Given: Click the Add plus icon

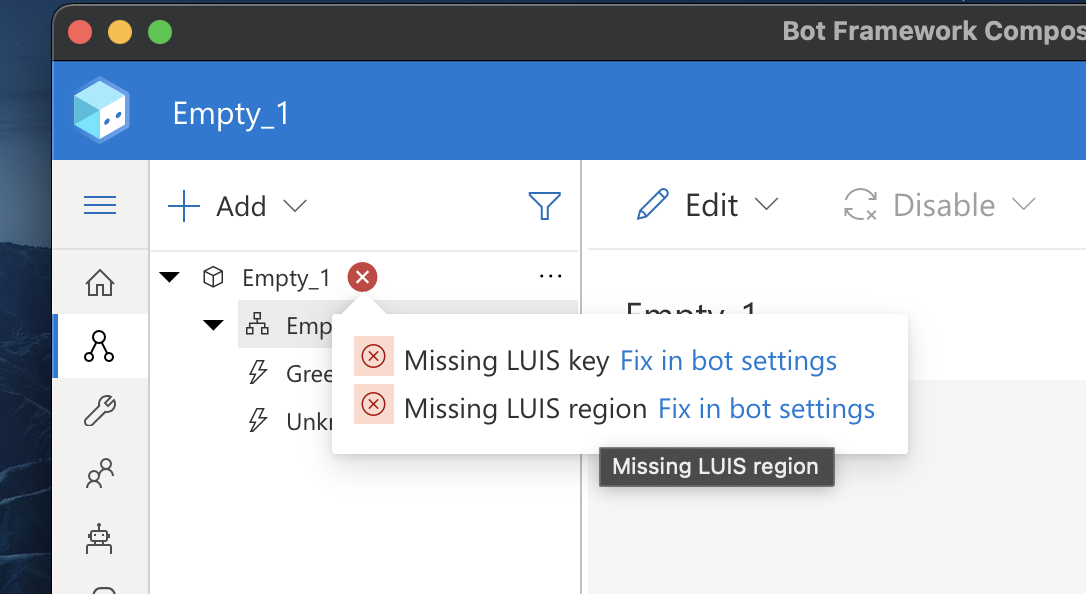Looking at the screenshot, I should point(183,206).
